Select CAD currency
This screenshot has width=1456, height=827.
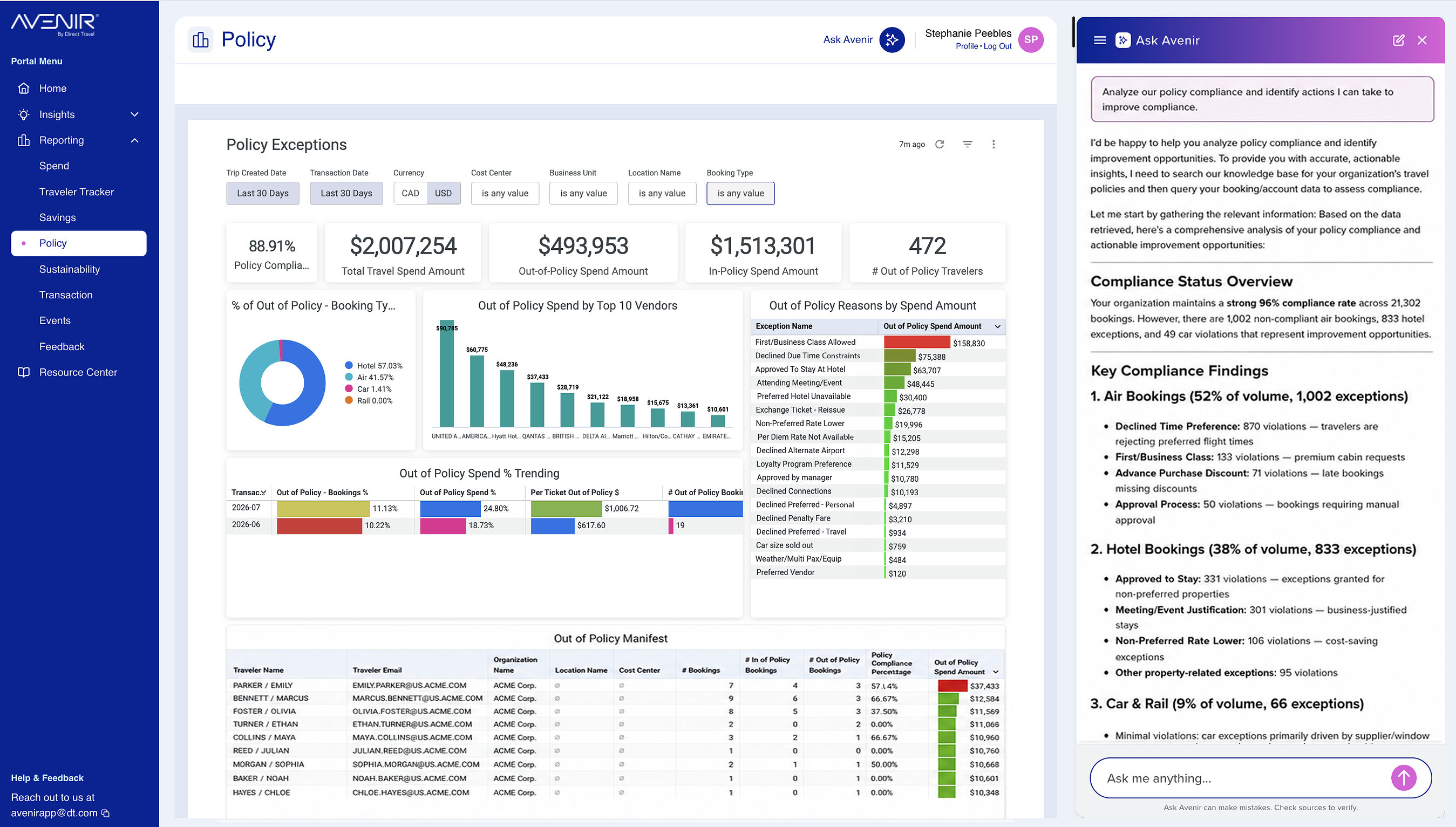click(x=410, y=193)
